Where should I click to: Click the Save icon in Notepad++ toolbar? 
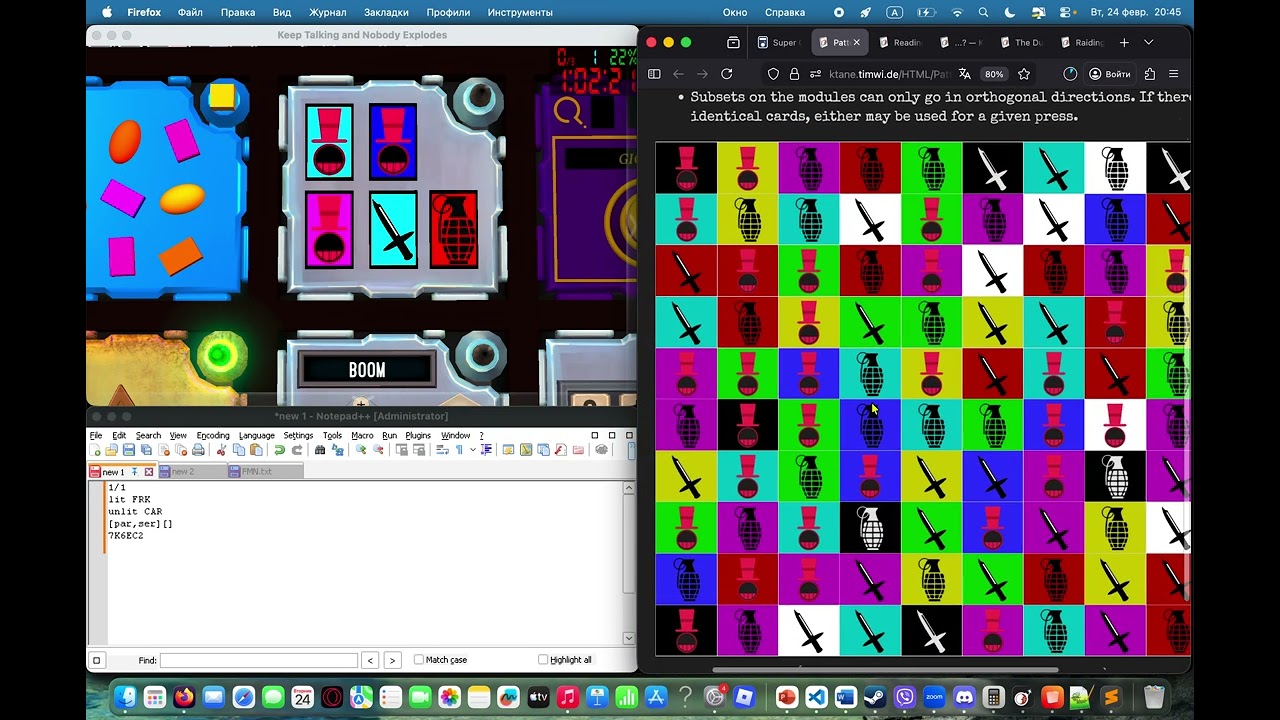[129, 450]
